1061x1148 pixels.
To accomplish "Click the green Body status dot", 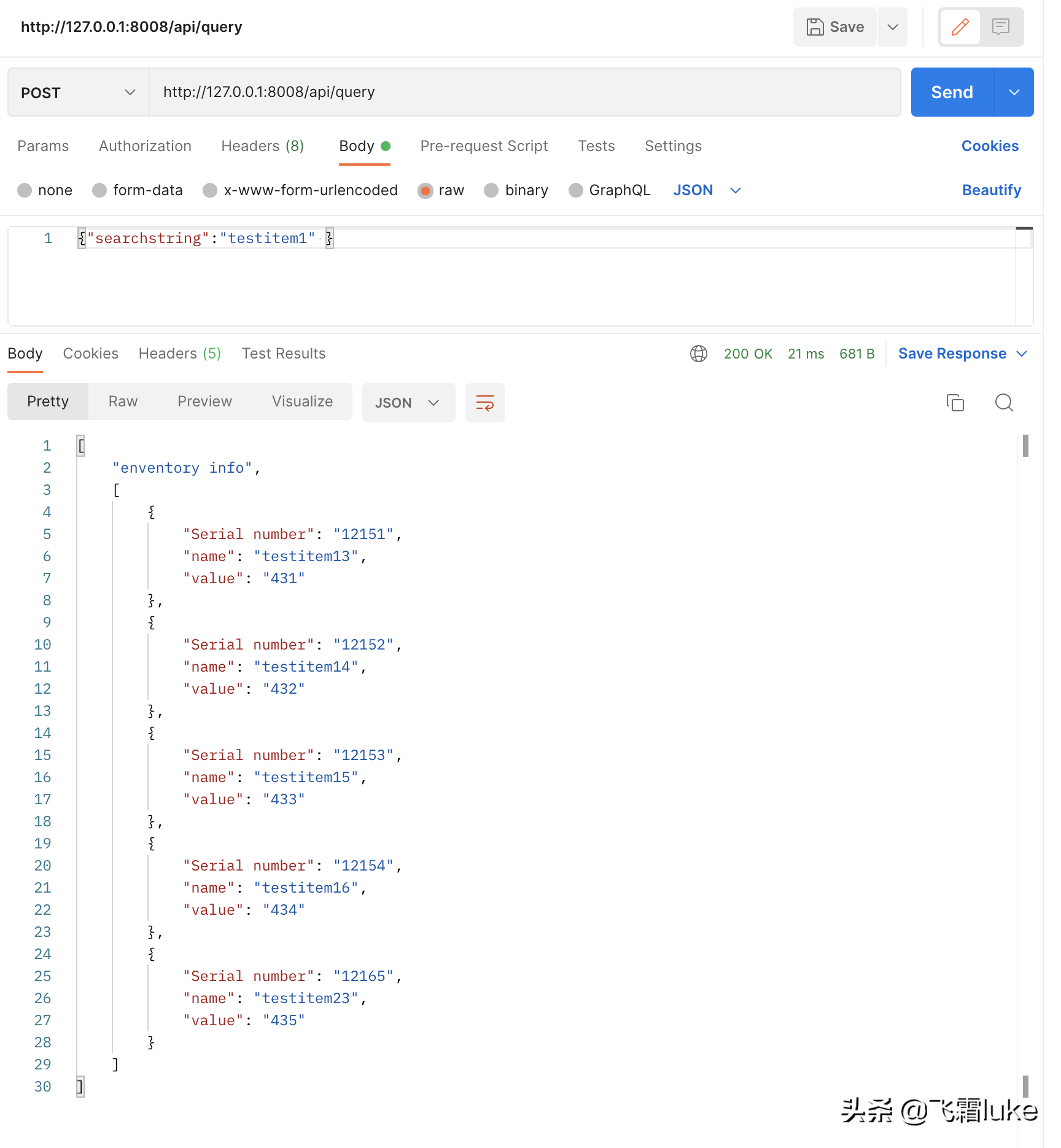I will click(386, 146).
